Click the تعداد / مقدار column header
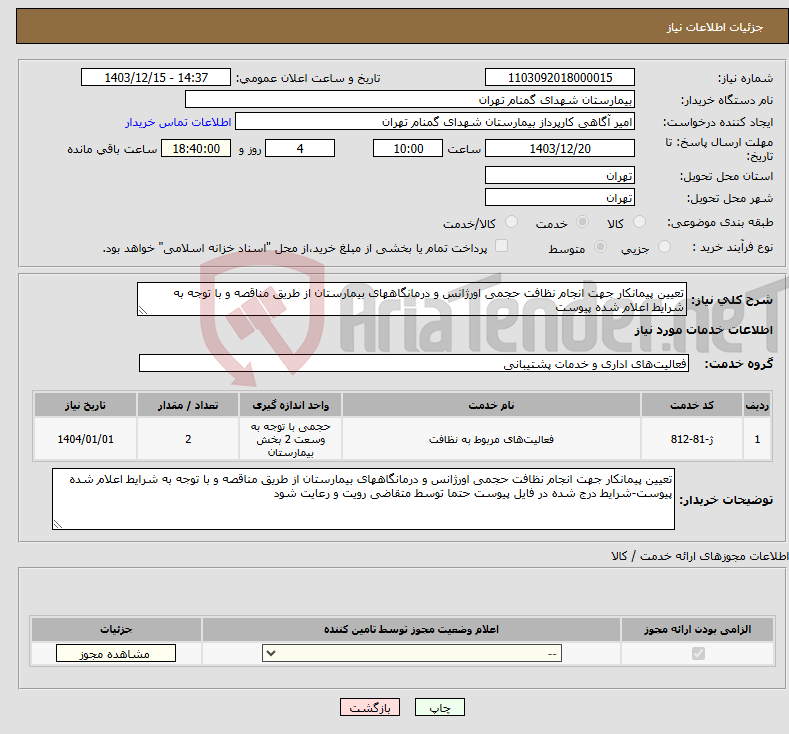789x734 pixels. 188,405
